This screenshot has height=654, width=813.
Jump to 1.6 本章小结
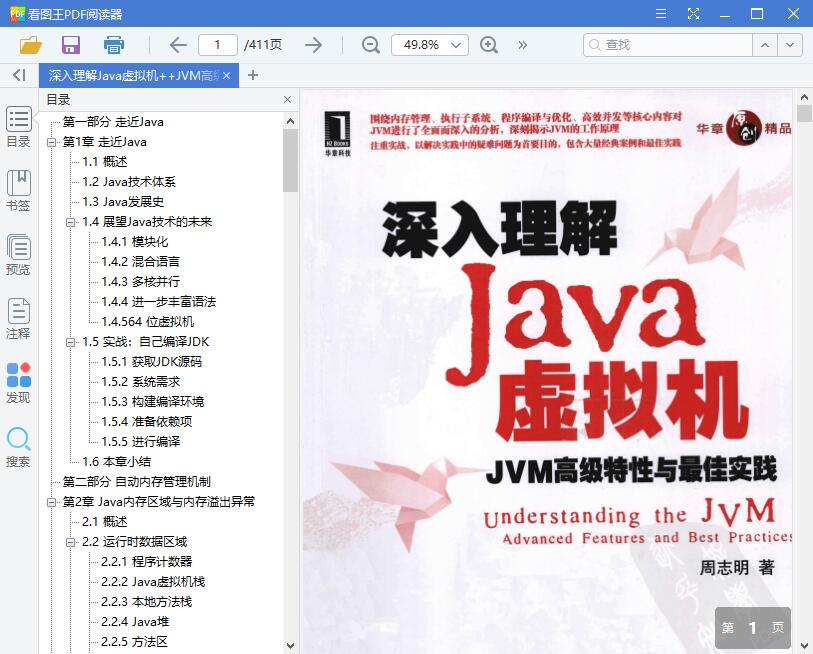(117, 462)
